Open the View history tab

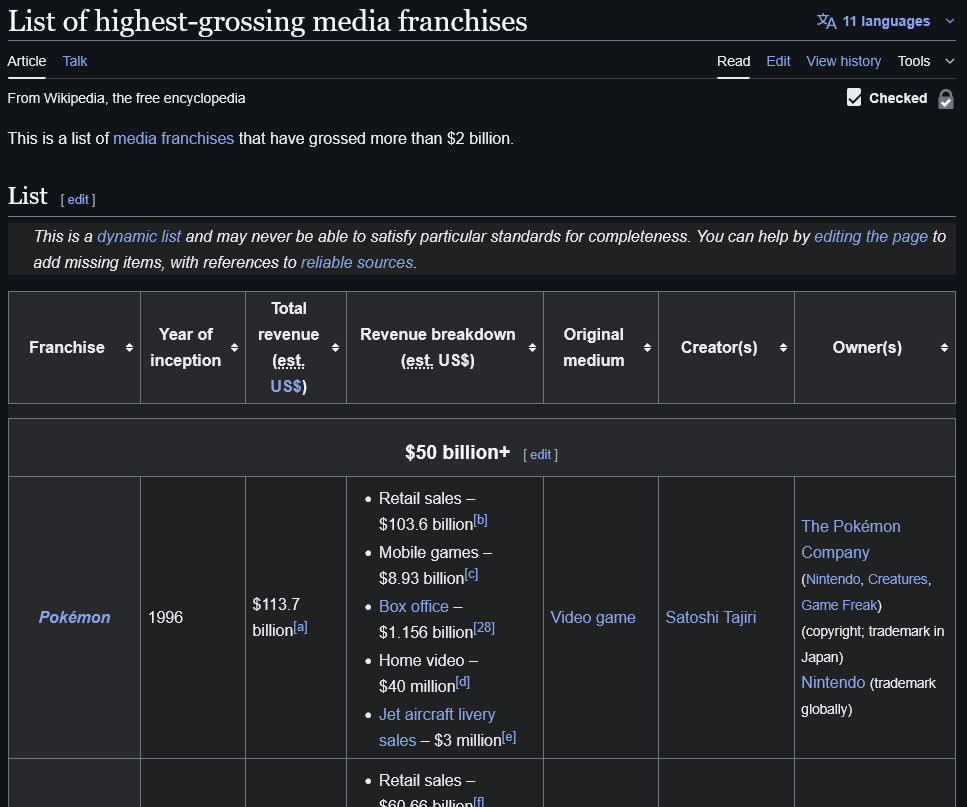pyautogui.click(x=844, y=61)
